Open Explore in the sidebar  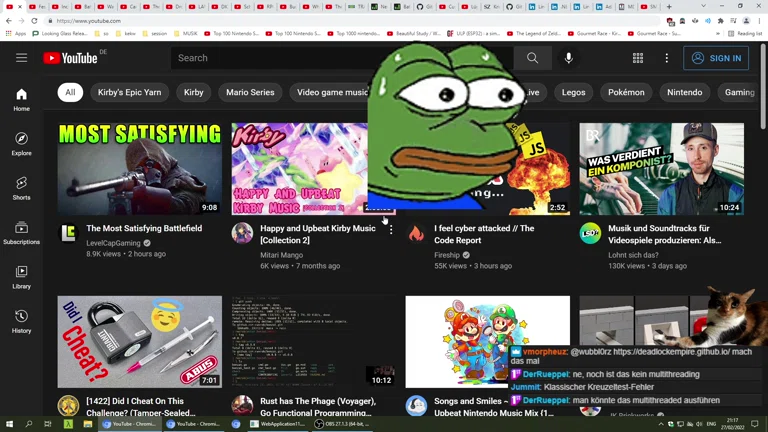coord(21,144)
